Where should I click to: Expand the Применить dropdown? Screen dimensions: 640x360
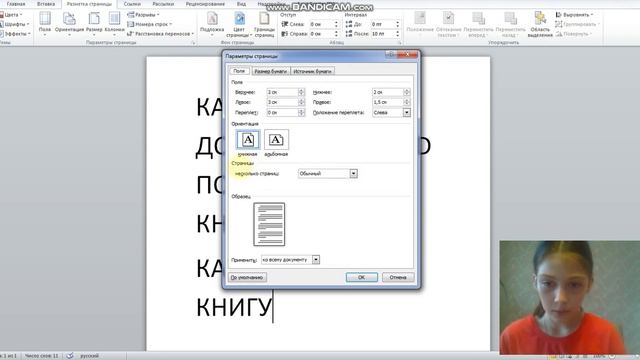click(316, 260)
